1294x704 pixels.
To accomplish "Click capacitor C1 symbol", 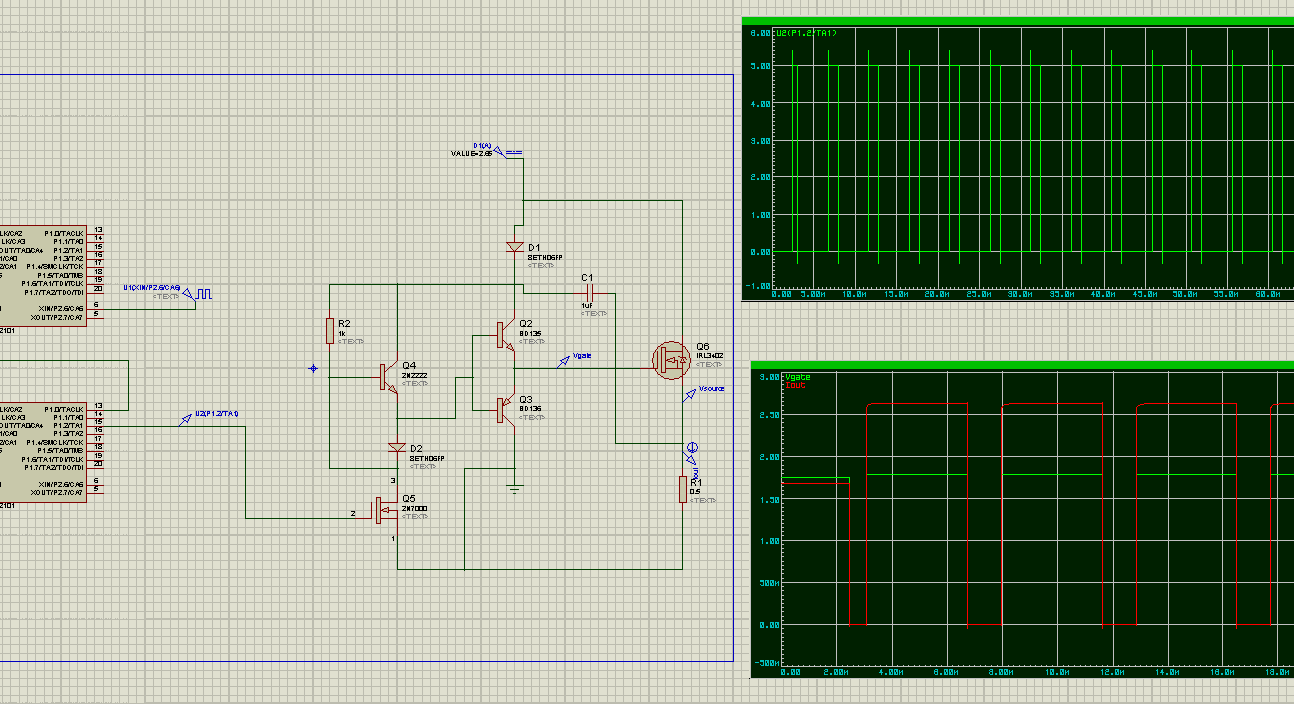I will point(588,291).
